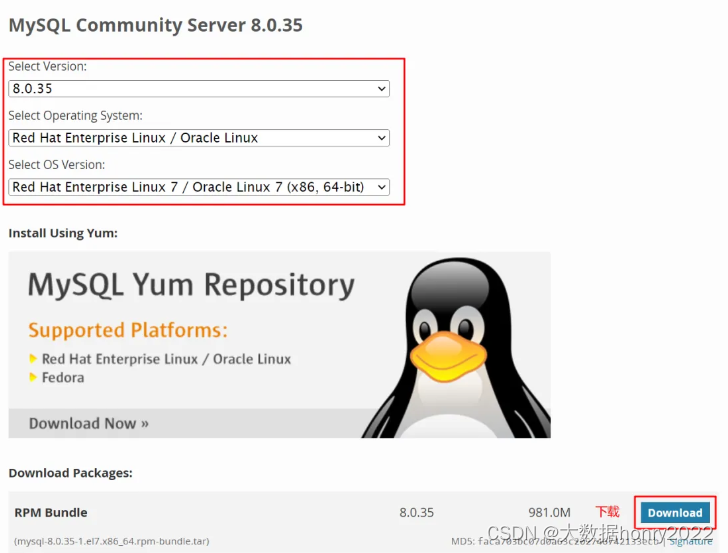Click the 8.0.35 version cell in the RPM Bundle row
This screenshot has width=728, height=553.
[416, 513]
